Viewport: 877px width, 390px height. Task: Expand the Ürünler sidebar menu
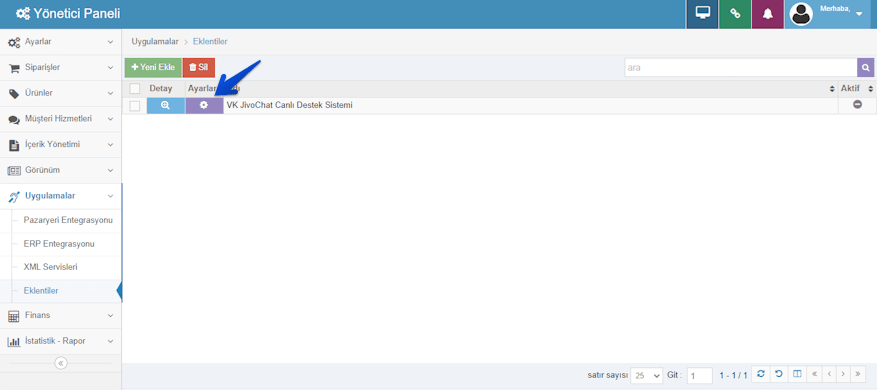(x=60, y=93)
